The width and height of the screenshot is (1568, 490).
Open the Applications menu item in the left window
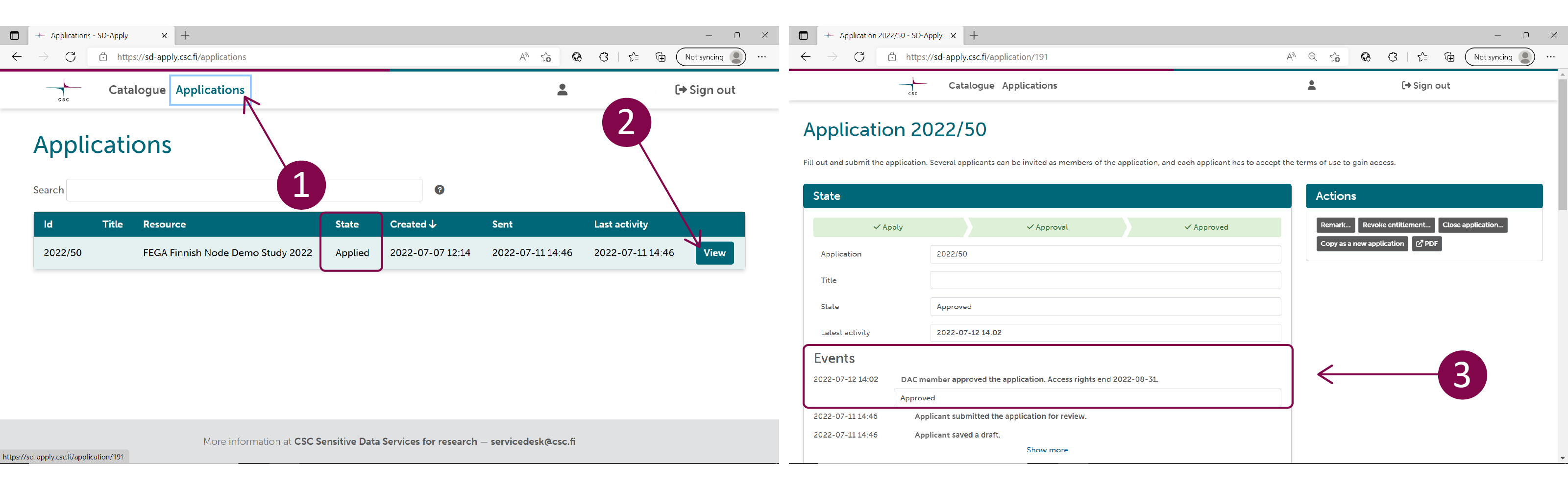point(210,90)
